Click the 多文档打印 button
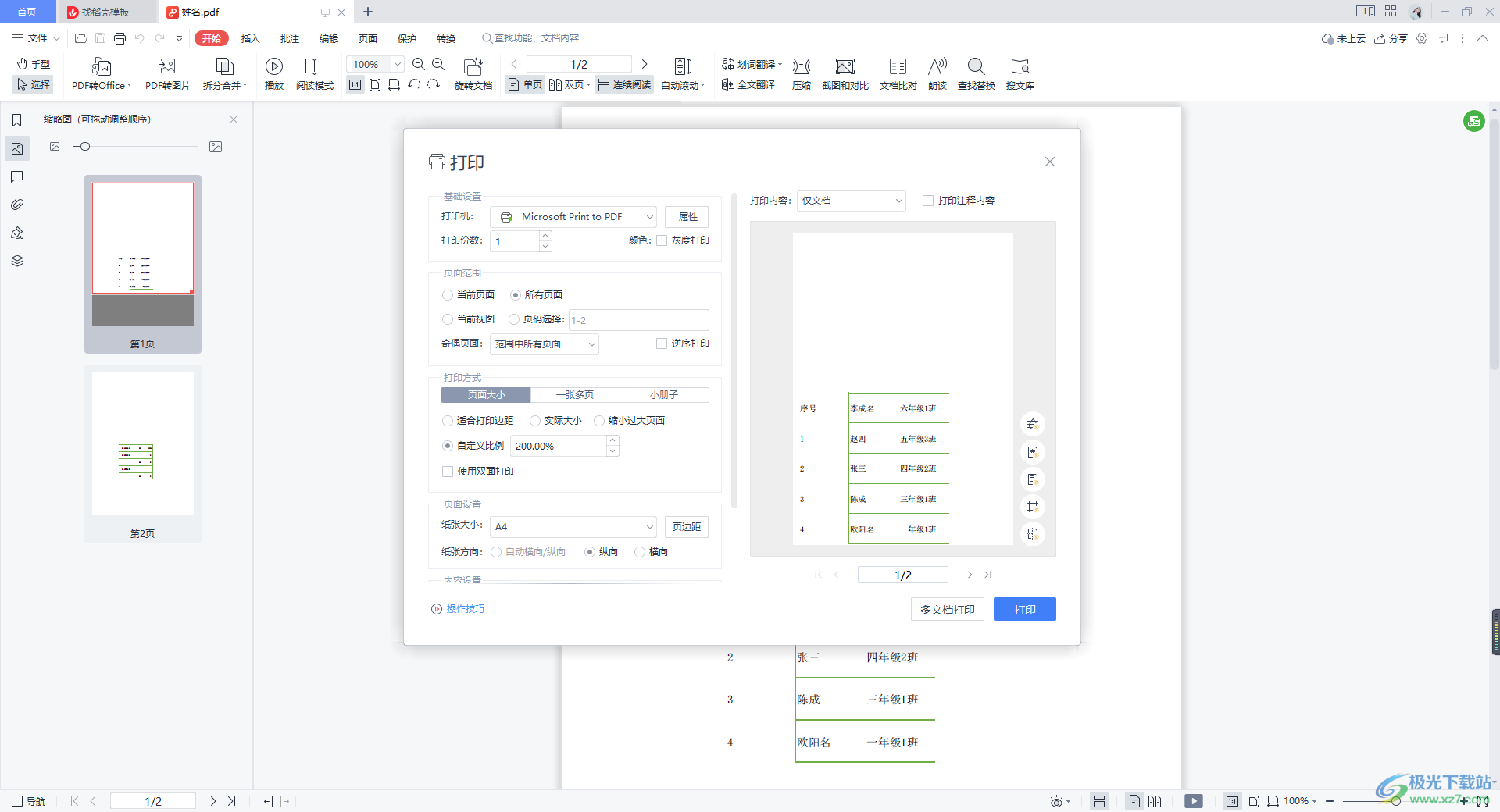Viewport: 1500px width, 812px height. (947, 610)
